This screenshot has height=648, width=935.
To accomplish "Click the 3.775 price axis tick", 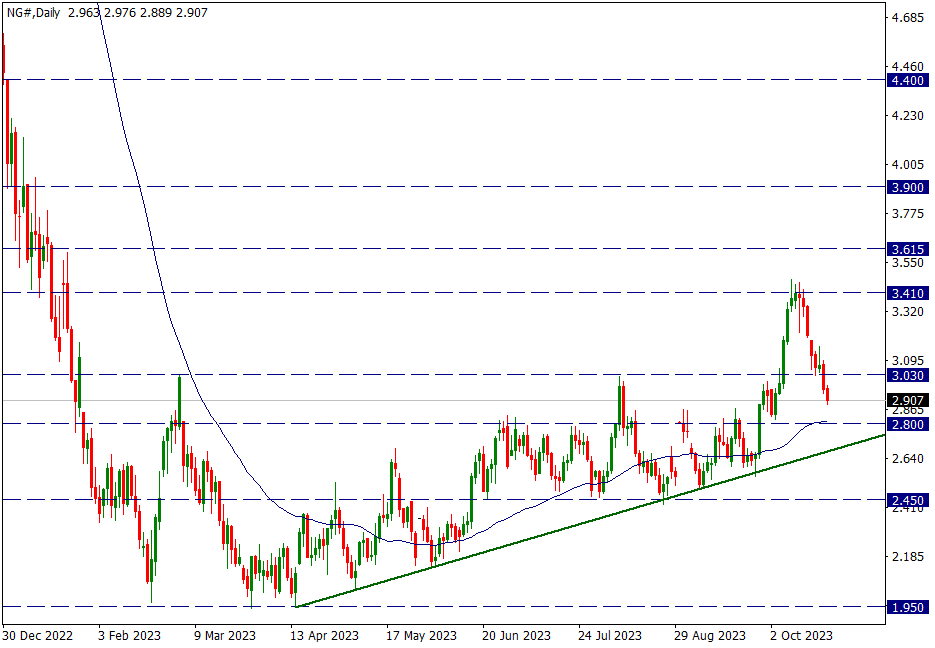I will (x=908, y=213).
